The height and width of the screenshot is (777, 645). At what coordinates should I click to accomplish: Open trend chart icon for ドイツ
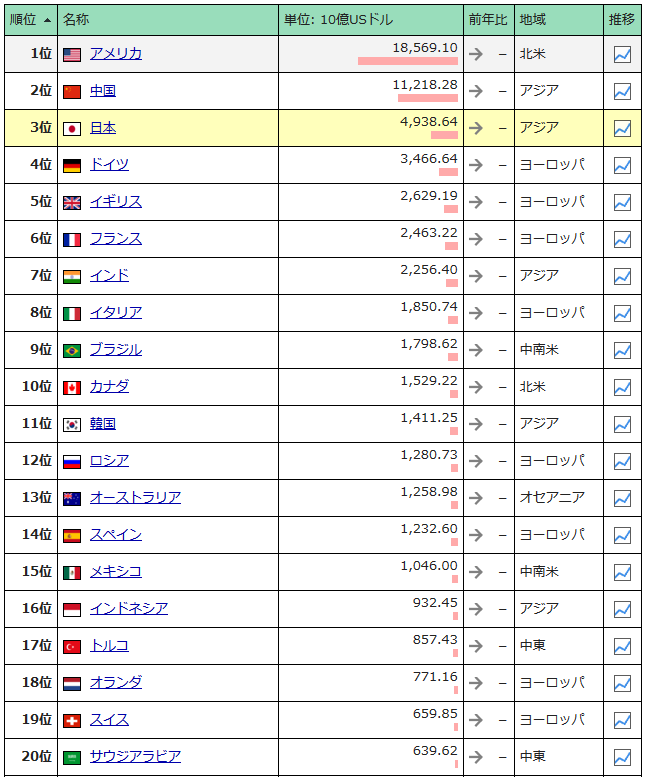tap(622, 166)
